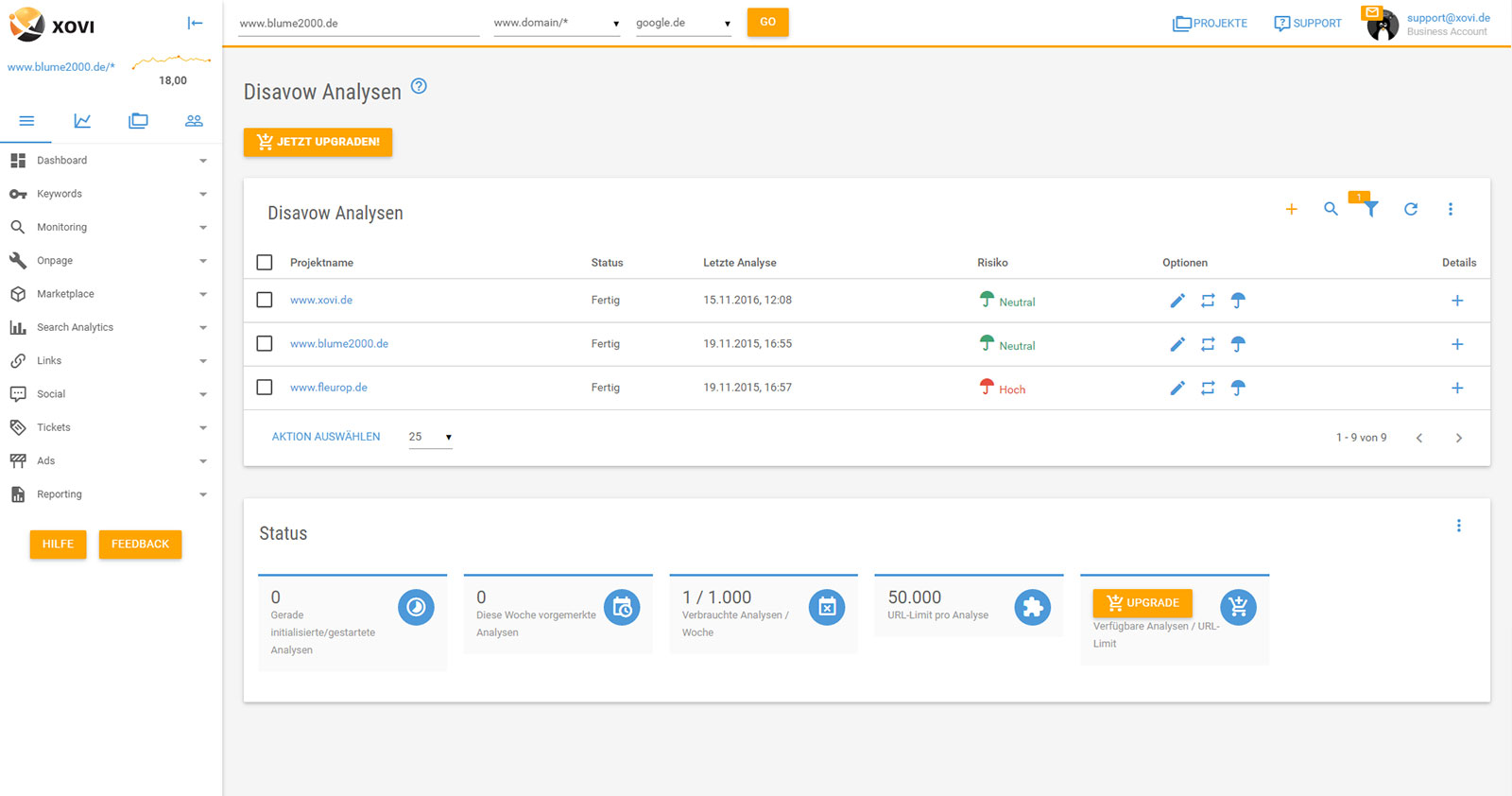Open the Disavow Analysen help icon

(x=419, y=86)
